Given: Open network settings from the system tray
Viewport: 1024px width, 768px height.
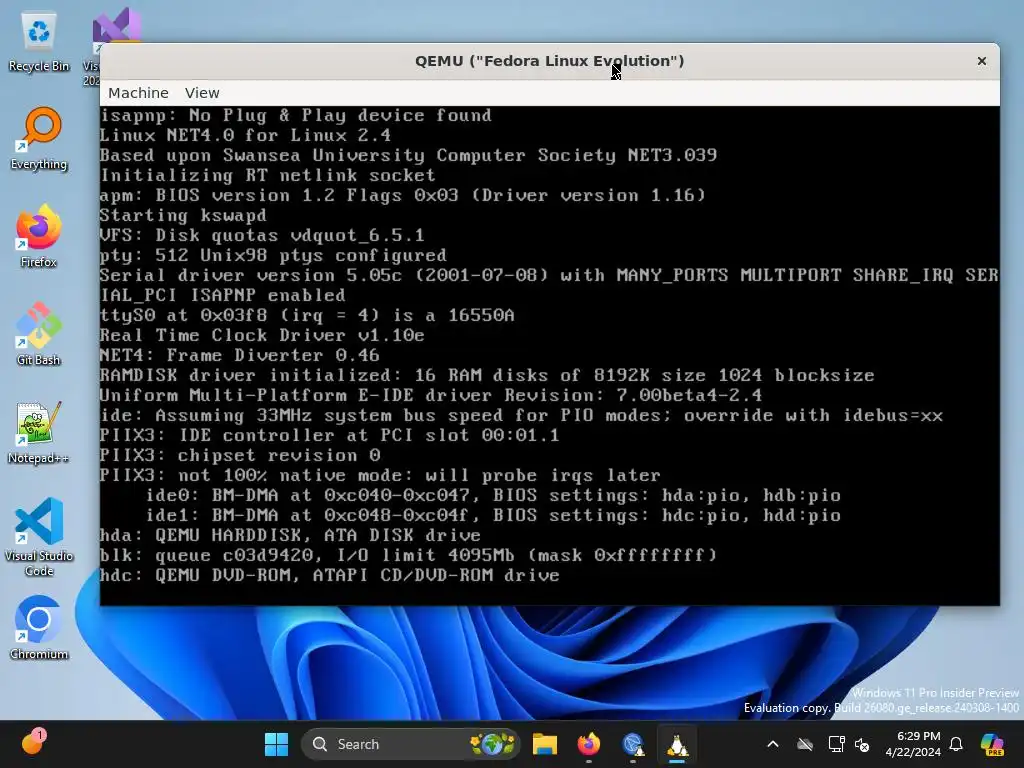Looking at the screenshot, I should [x=836, y=744].
